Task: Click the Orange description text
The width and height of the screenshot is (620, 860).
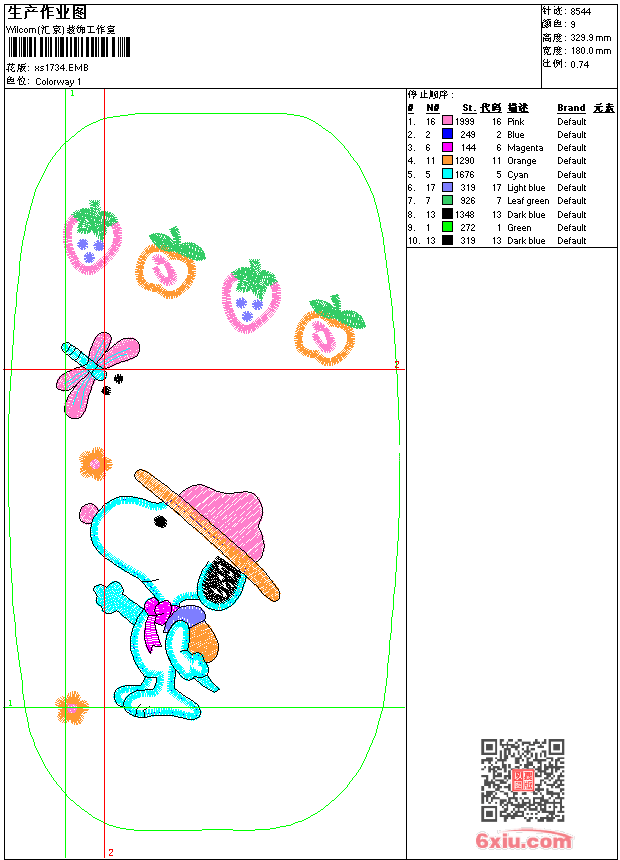Action: pos(522,161)
